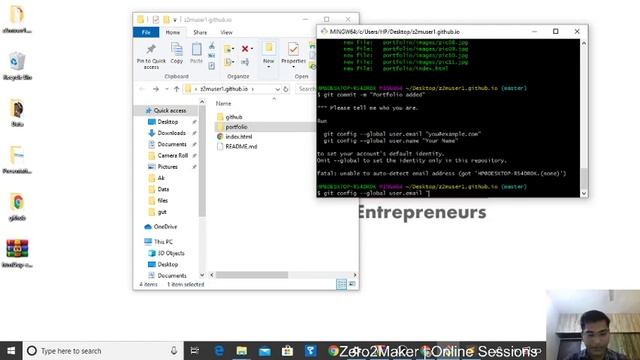
Task: Click the chevron after z2muser1.github.io in the address bar
Action: (x=253, y=89)
